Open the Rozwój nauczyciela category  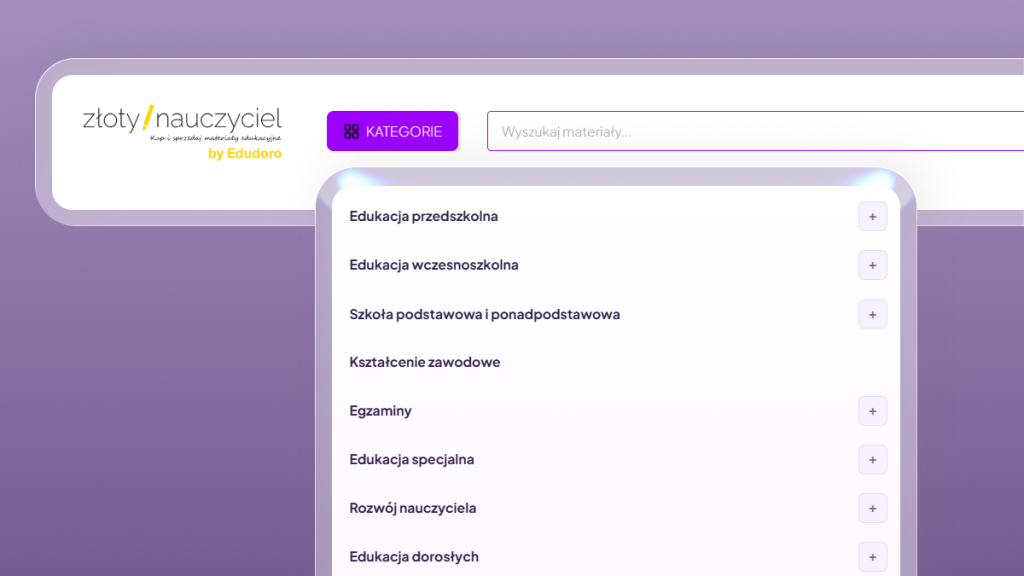pos(412,508)
